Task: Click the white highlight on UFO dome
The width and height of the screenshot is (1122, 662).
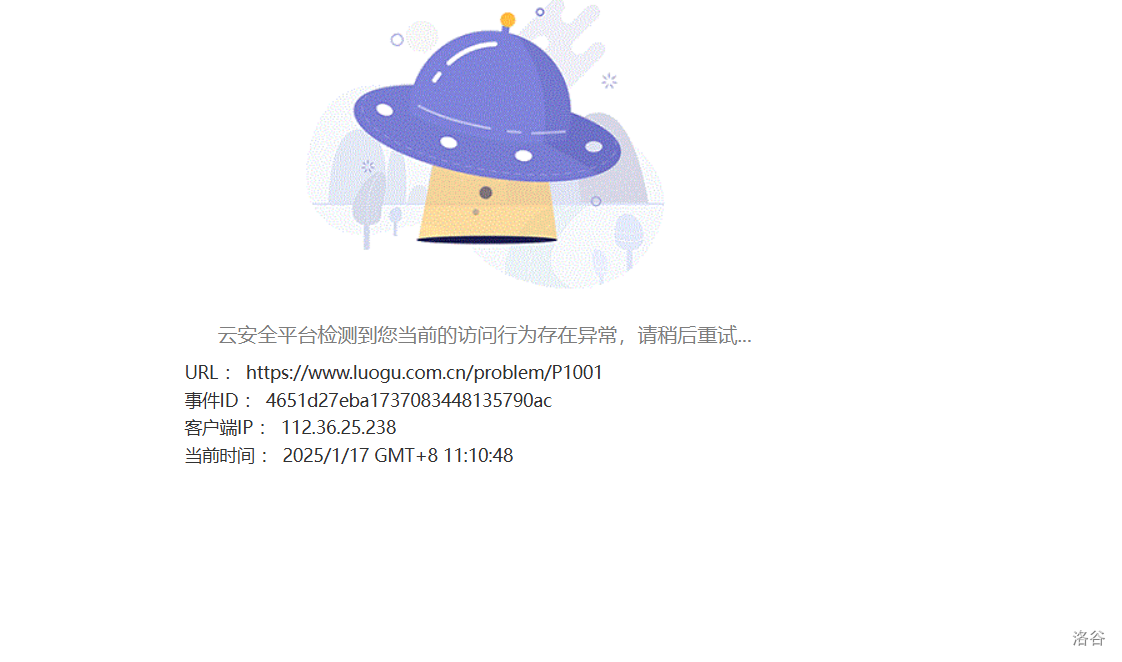Action: pos(471,52)
